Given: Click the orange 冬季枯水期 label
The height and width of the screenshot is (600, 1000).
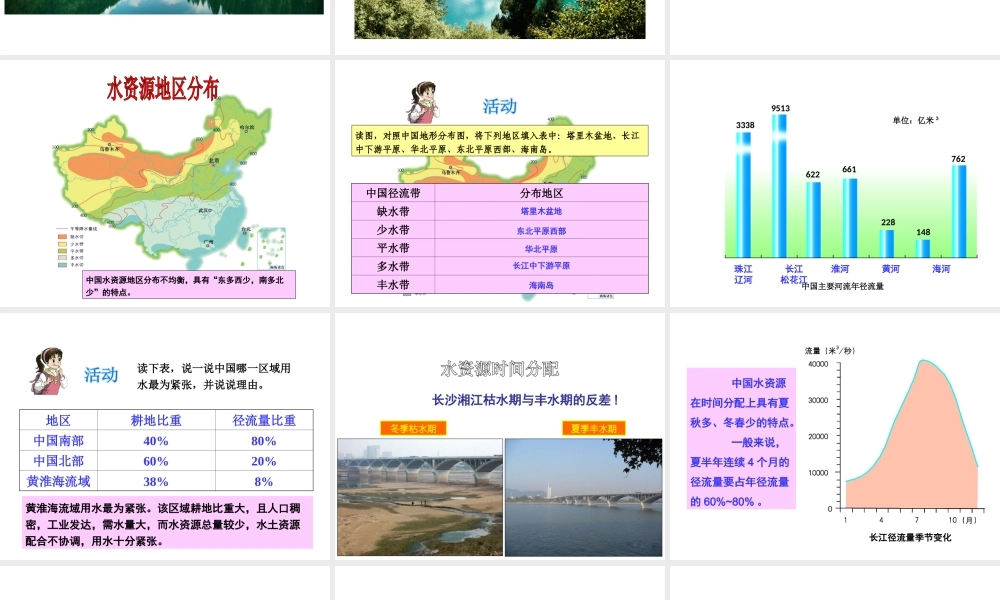Looking at the screenshot, I should (x=413, y=428).
